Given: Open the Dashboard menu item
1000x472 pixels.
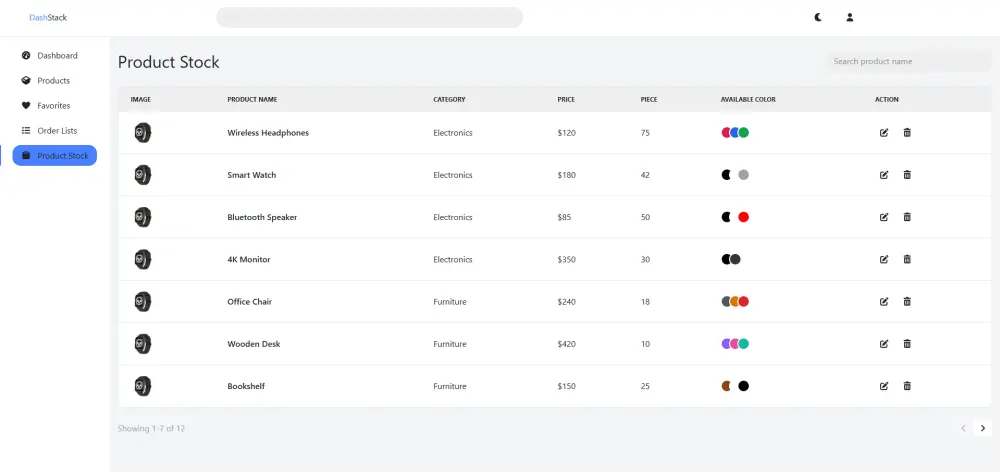Looking at the screenshot, I should tap(56, 56).
